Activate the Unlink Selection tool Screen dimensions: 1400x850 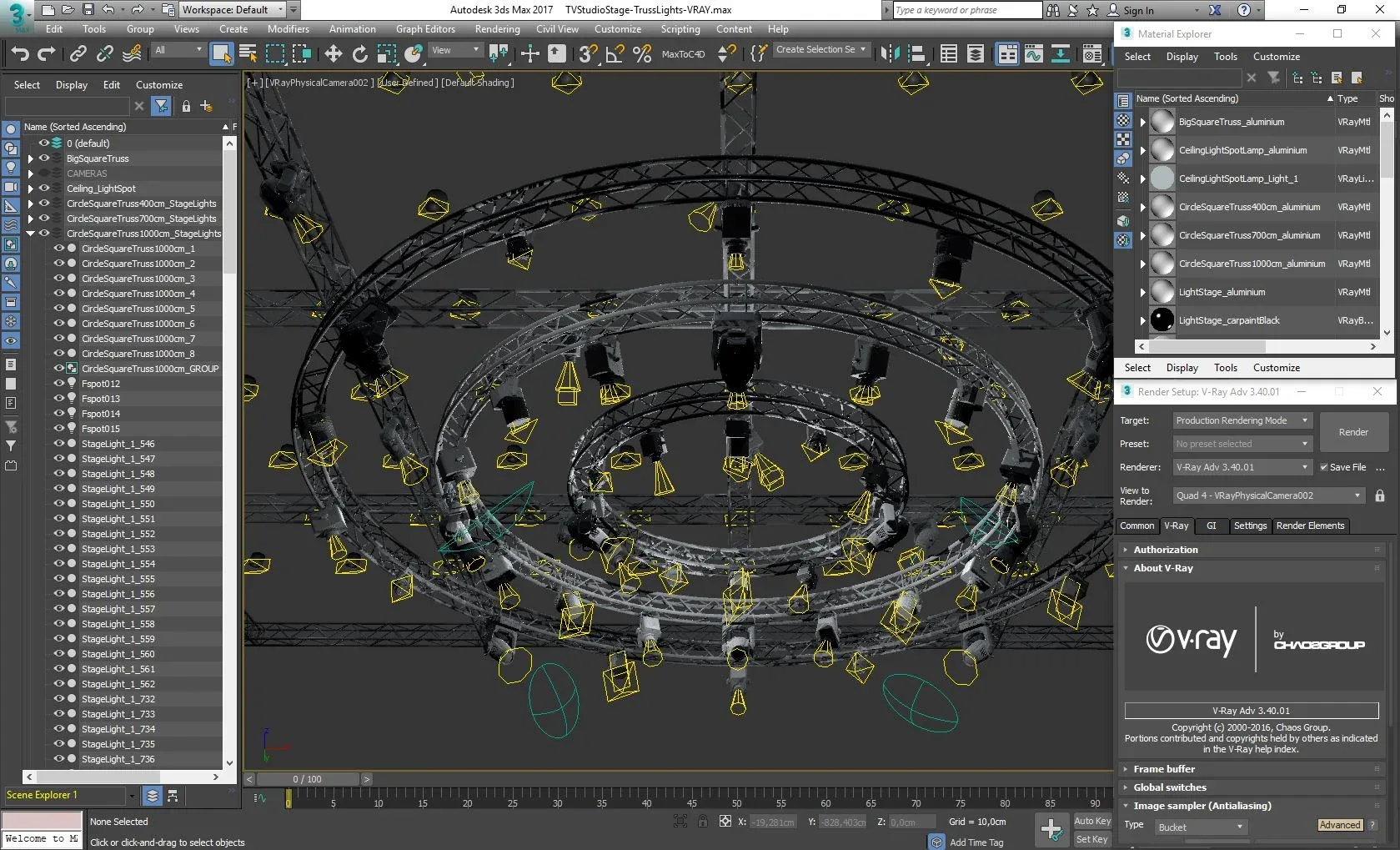[x=104, y=54]
